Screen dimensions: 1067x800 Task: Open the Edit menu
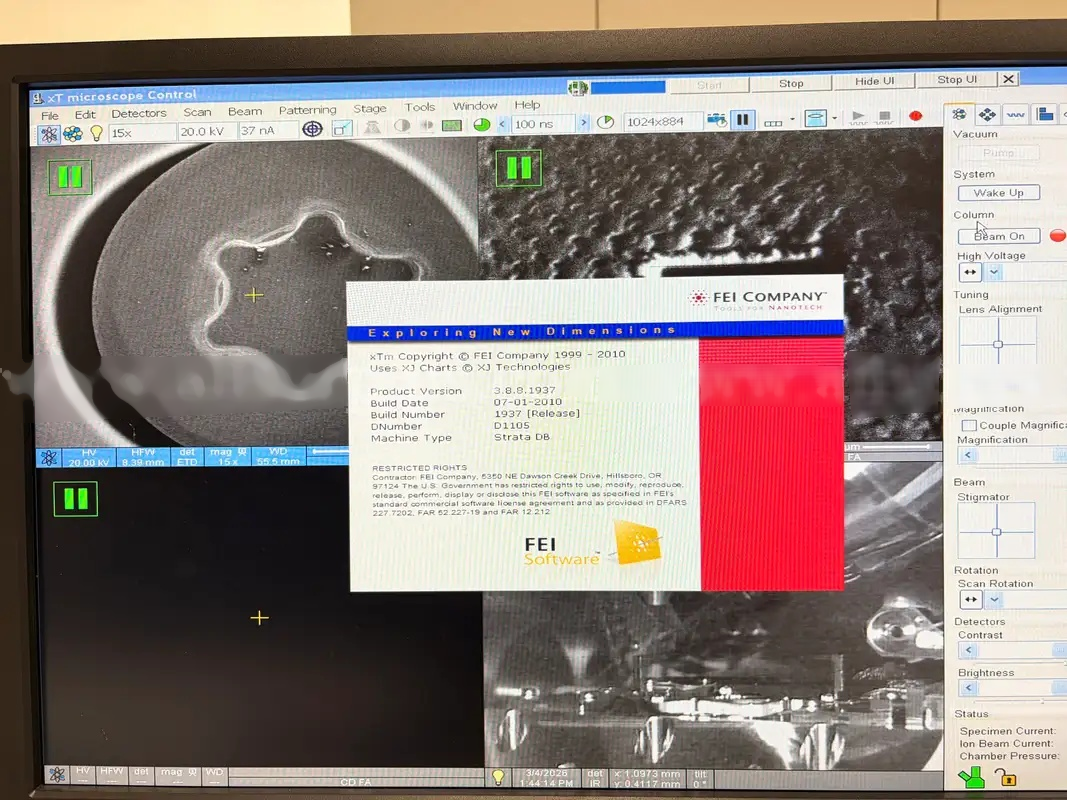coord(85,114)
